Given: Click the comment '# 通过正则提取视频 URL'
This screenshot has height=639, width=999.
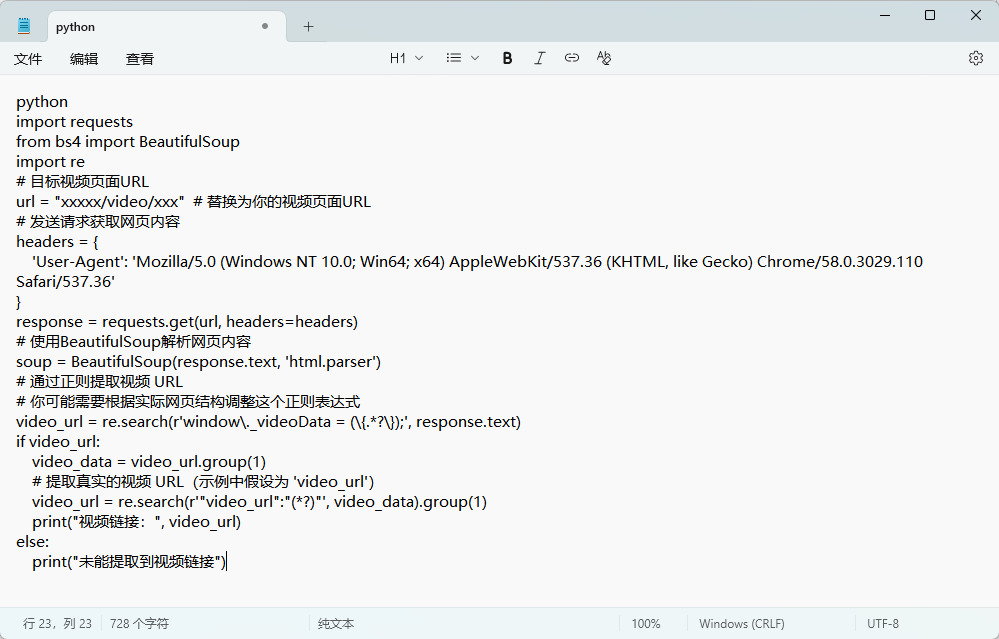Looking at the screenshot, I should point(99,382).
